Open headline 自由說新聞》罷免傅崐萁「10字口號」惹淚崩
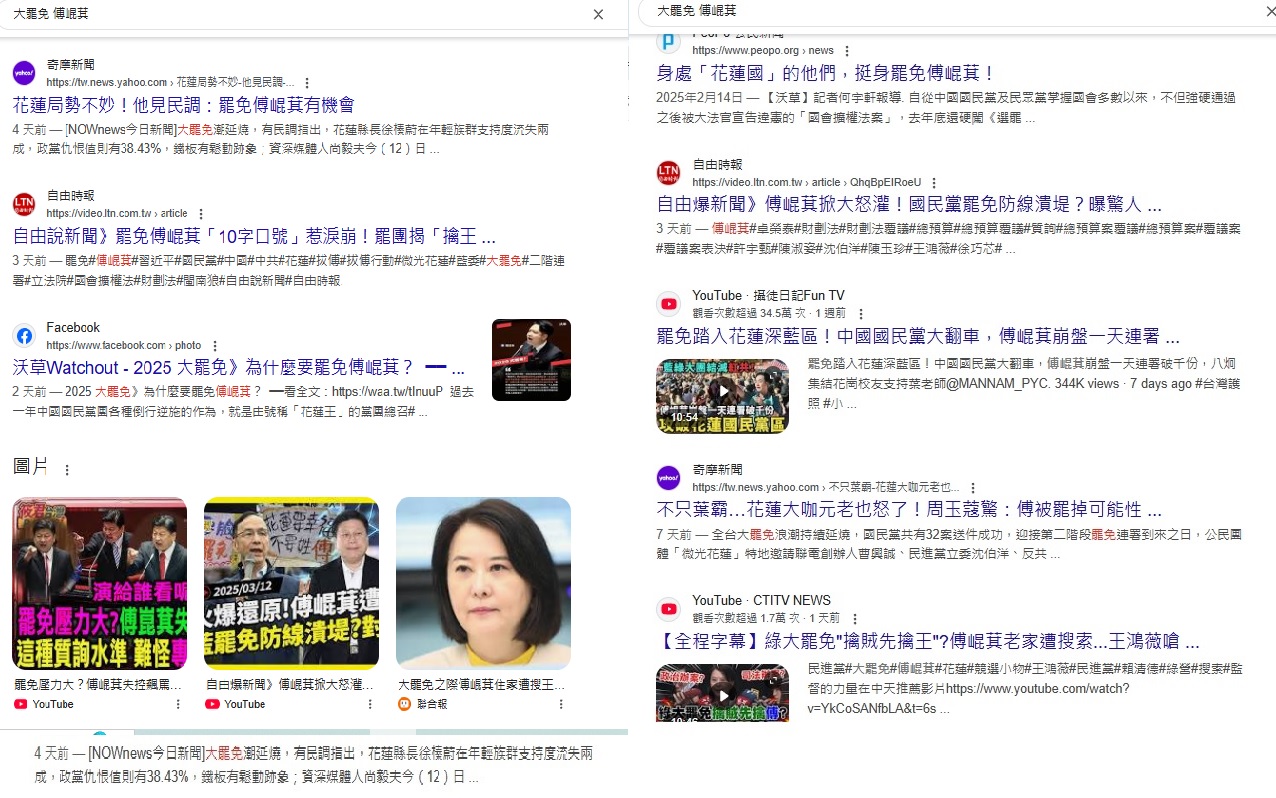 click(254, 237)
